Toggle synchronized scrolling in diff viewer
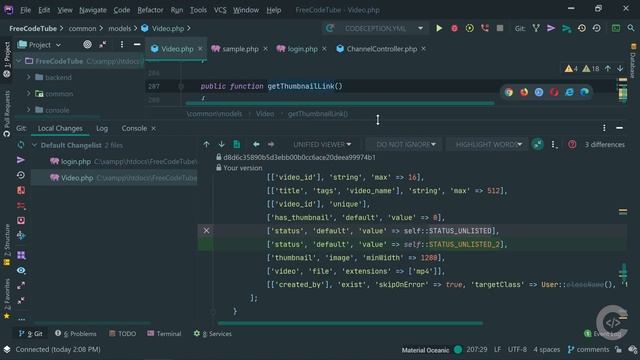Screen dimensions: 640x360 click(538, 144)
